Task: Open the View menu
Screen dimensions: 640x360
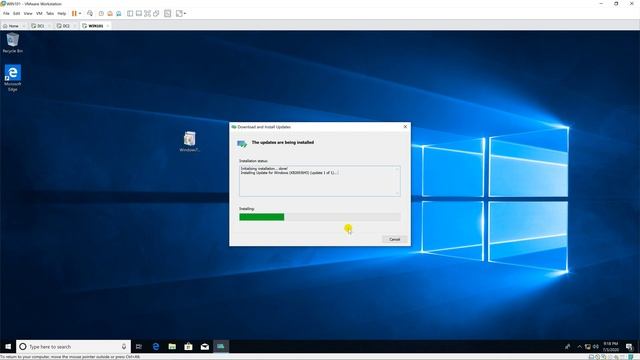Action: tap(28, 13)
